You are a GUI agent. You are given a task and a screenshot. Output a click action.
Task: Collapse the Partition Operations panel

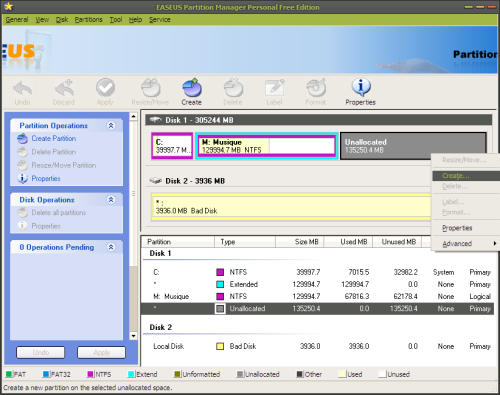pos(111,126)
